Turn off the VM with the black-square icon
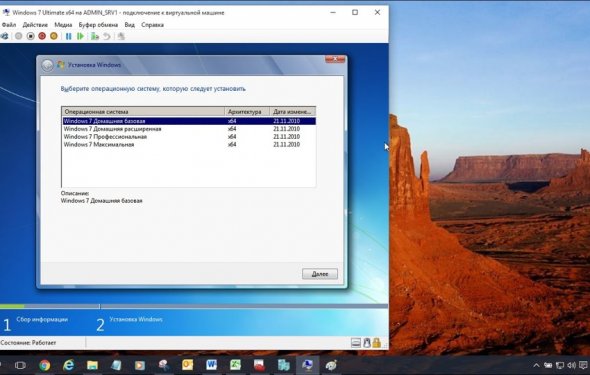Screen dimensions: 590x375 [x=30, y=36]
